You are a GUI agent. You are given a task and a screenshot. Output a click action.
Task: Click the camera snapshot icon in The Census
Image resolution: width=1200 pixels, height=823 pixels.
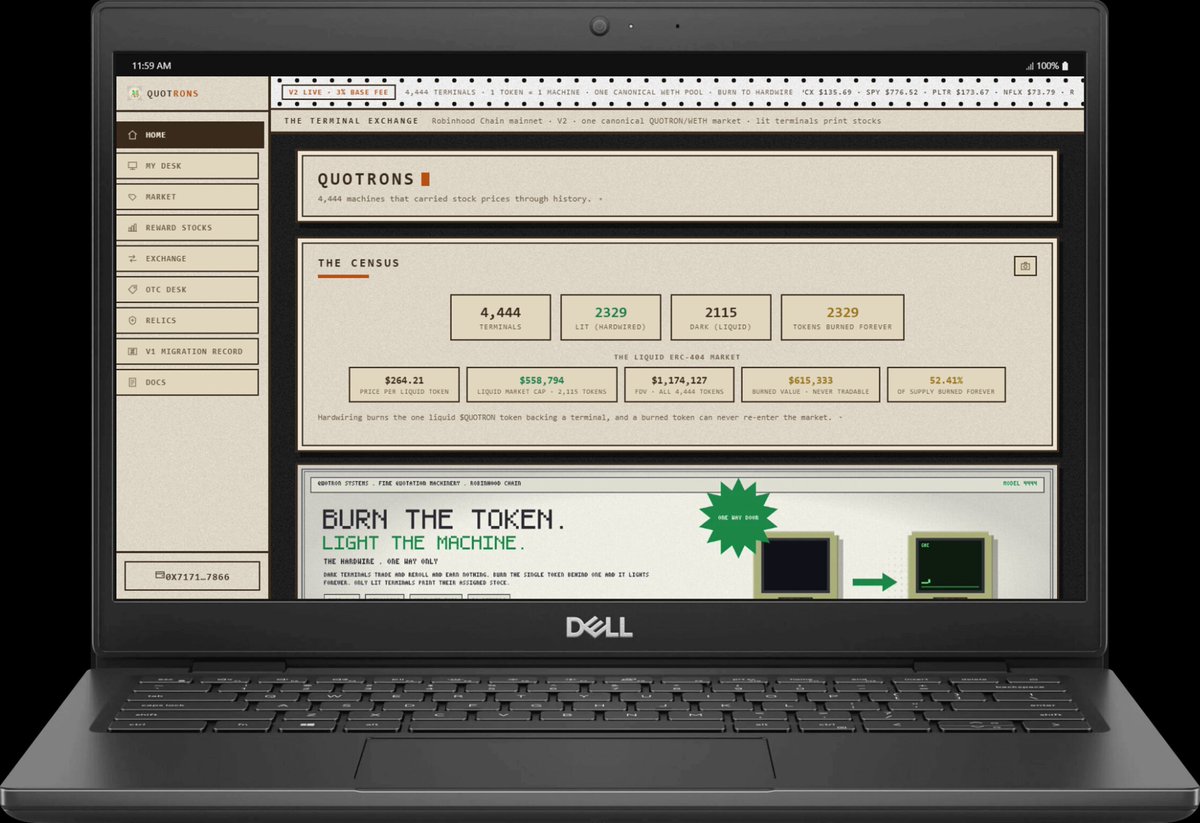coord(1024,266)
